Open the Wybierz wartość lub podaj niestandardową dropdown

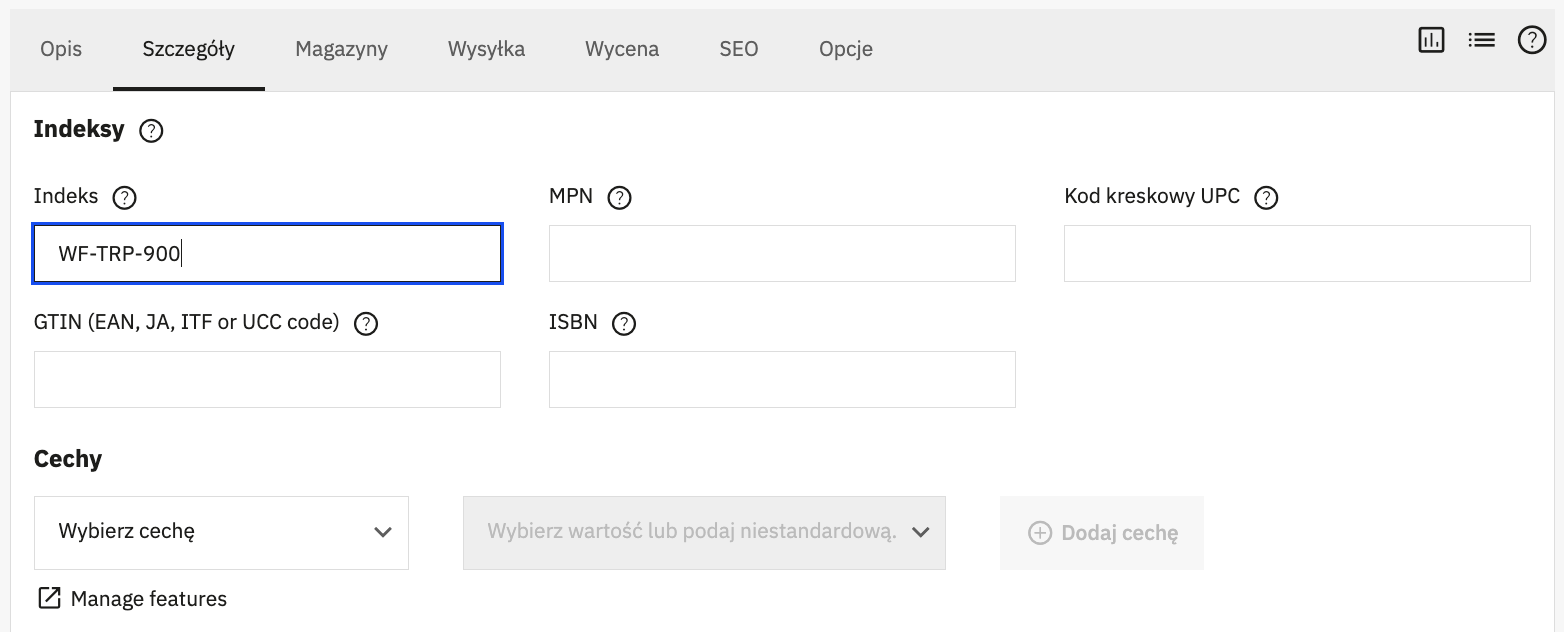704,532
